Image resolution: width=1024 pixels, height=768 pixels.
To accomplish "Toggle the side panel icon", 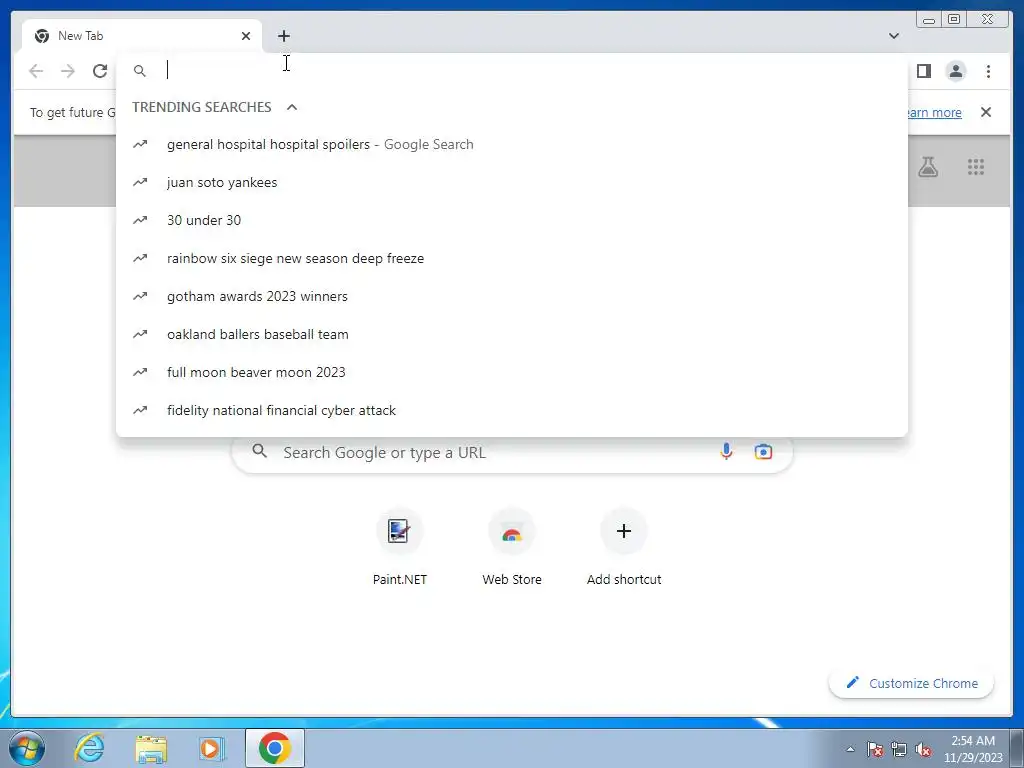I will tap(923, 71).
